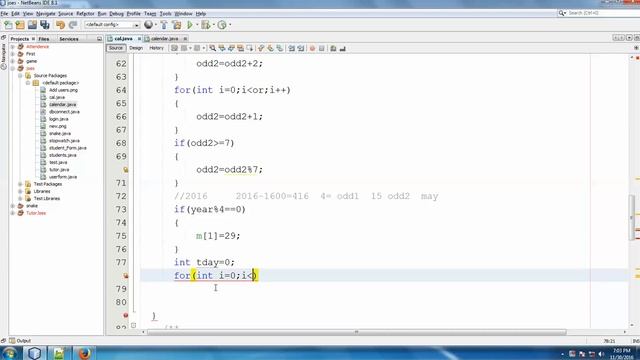Close the calendar.java tab

click(185, 39)
